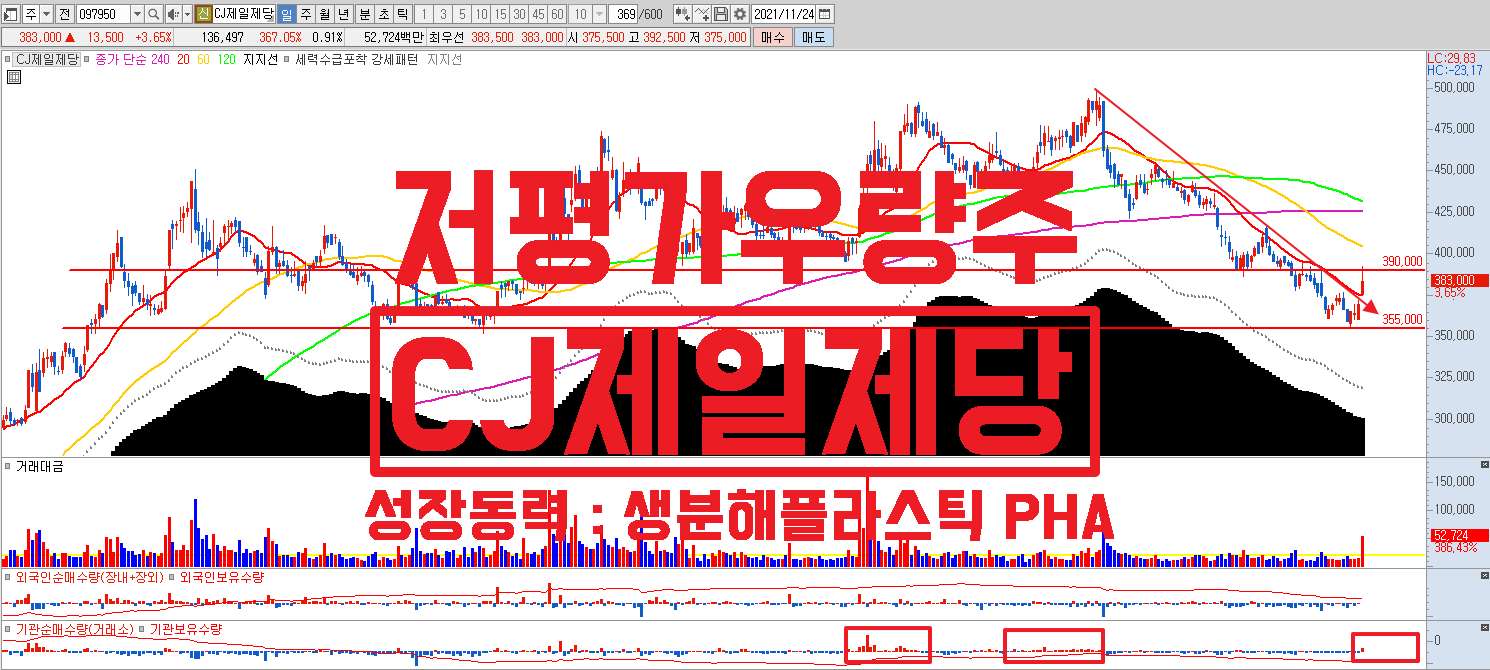1490x670 pixels.
Task: Click the 전 button beside stock code
Action: 64,14
